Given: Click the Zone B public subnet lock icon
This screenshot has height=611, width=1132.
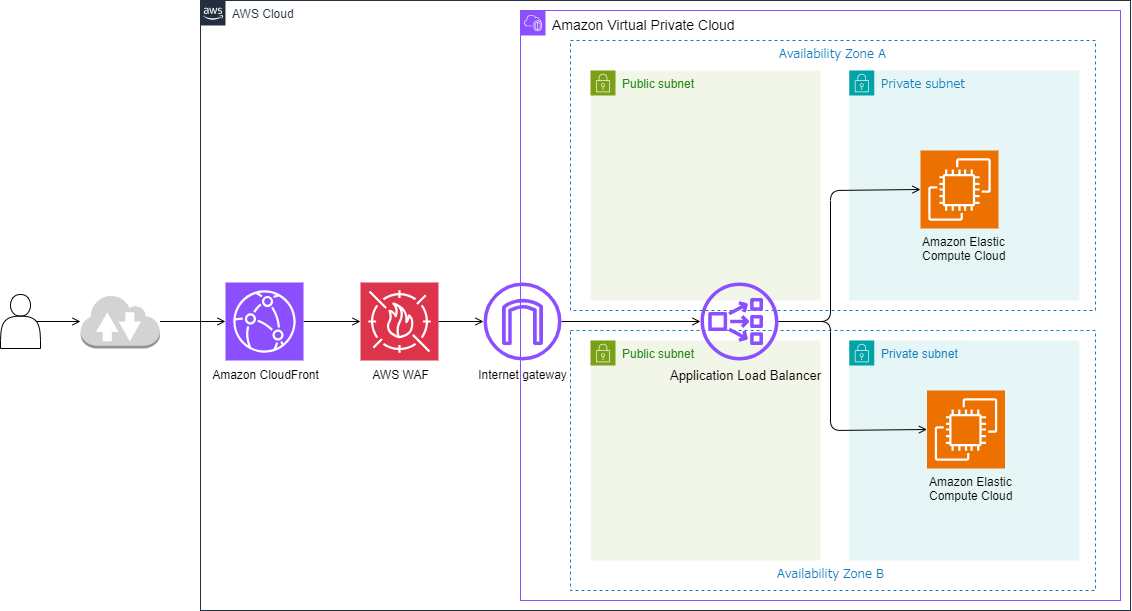Looking at the screenshot, I should coord(603,353).
